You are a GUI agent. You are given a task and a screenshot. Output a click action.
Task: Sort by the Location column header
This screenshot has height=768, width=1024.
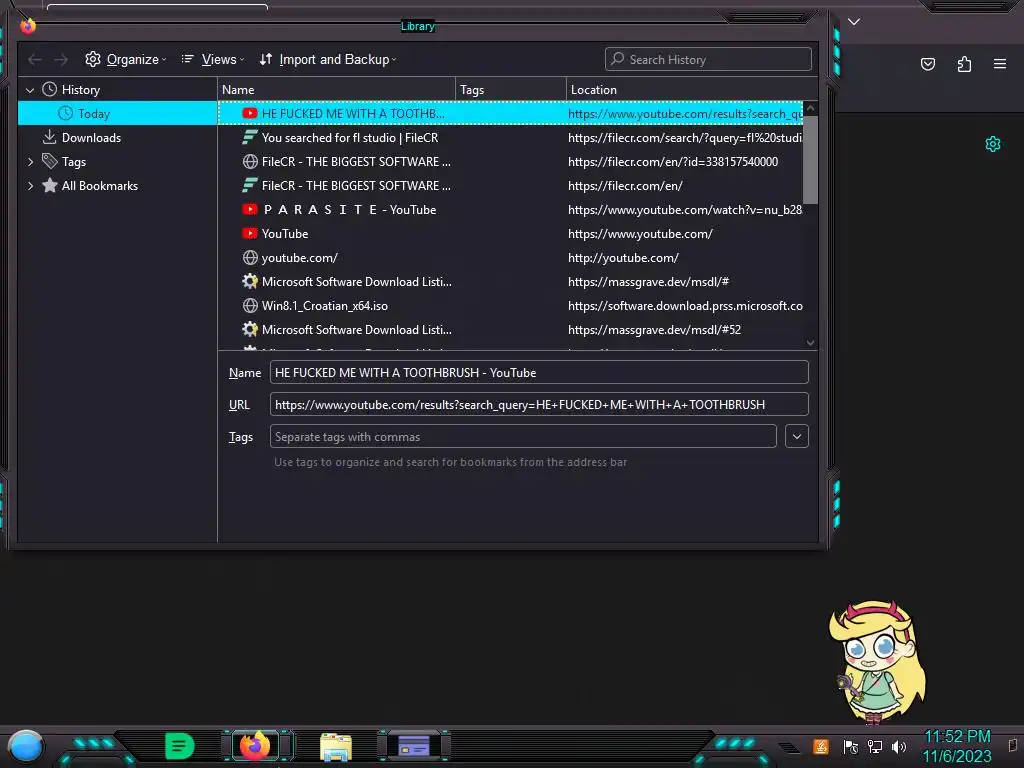(692, 89)
